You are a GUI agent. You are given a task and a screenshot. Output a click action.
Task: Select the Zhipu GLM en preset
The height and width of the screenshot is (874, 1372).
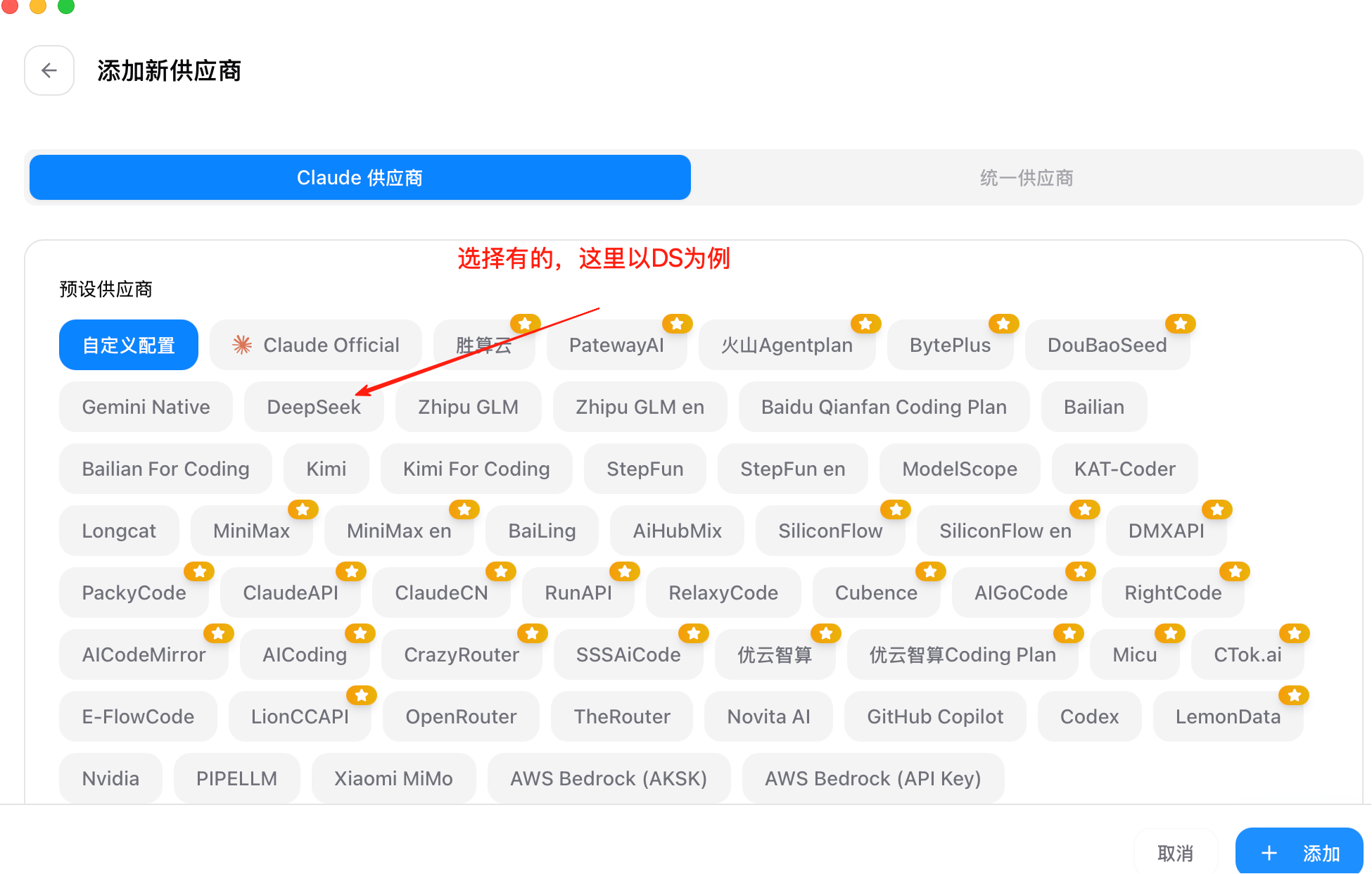point(640,407)
